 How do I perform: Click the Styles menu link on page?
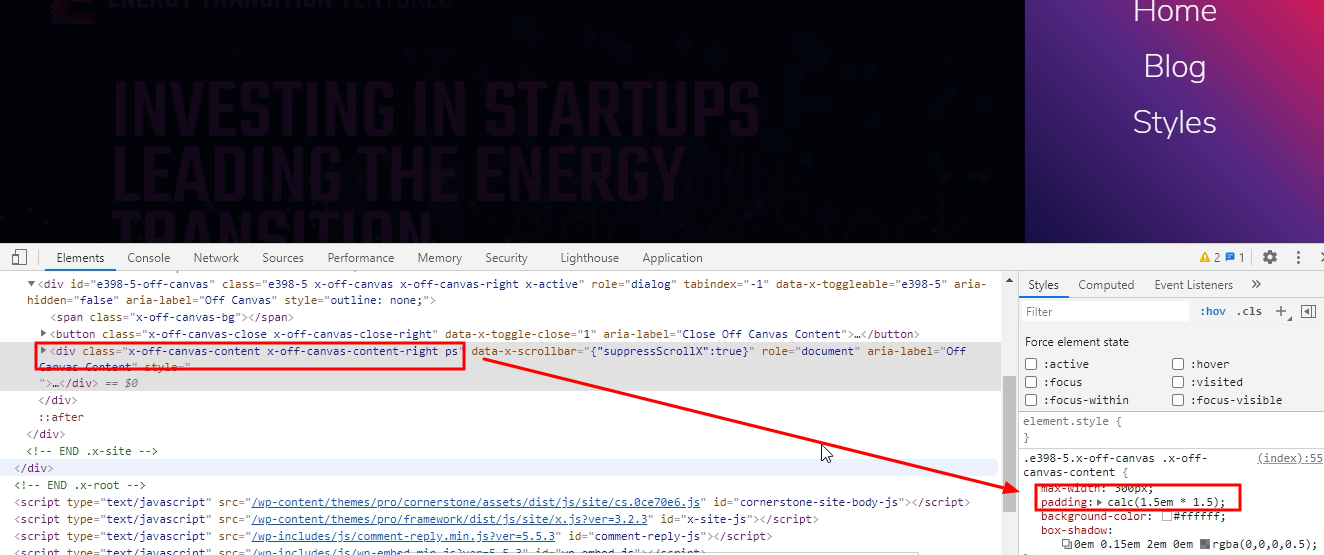(1174, 123)
